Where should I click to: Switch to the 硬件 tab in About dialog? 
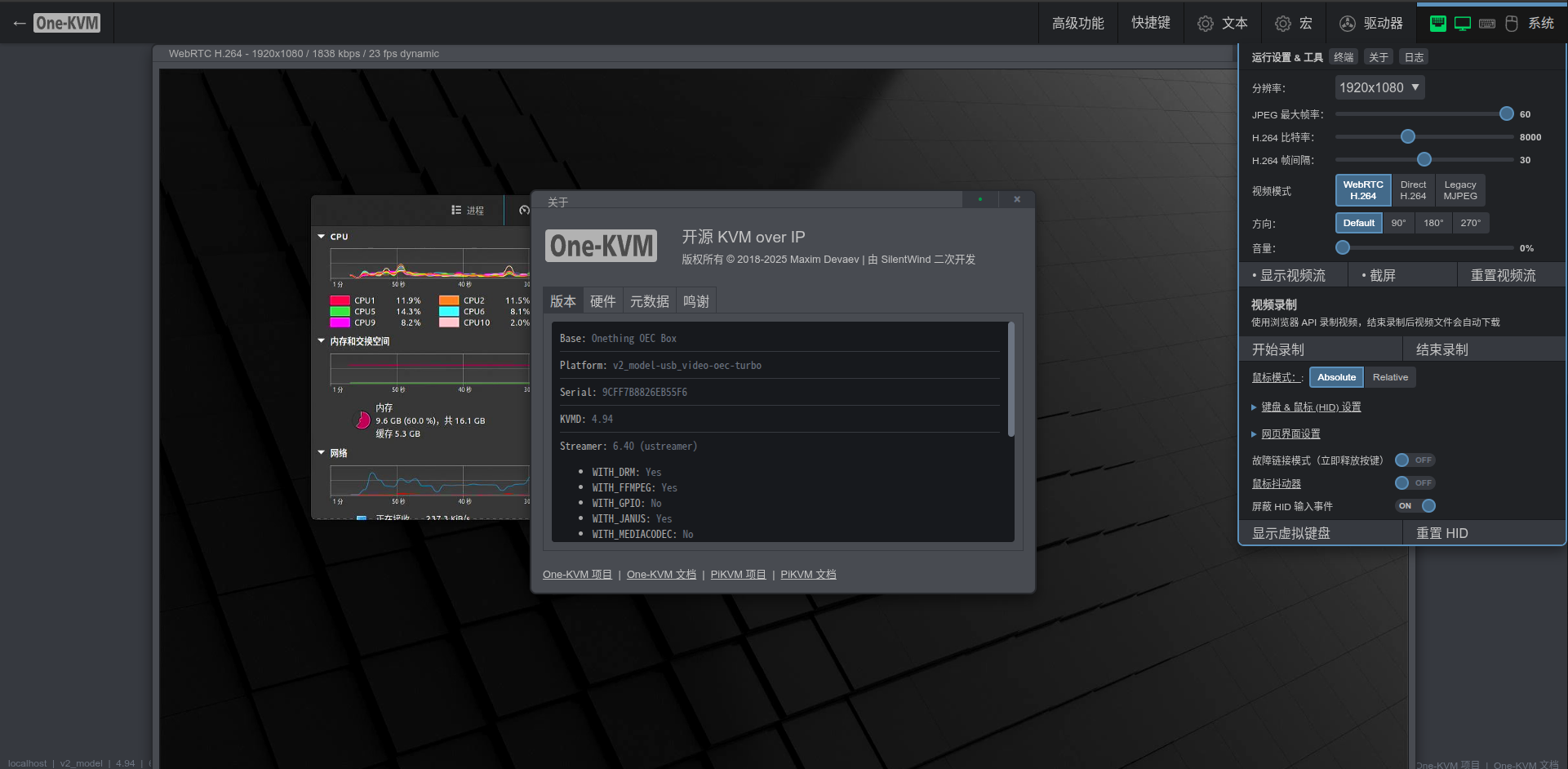[x=602, y=301]
